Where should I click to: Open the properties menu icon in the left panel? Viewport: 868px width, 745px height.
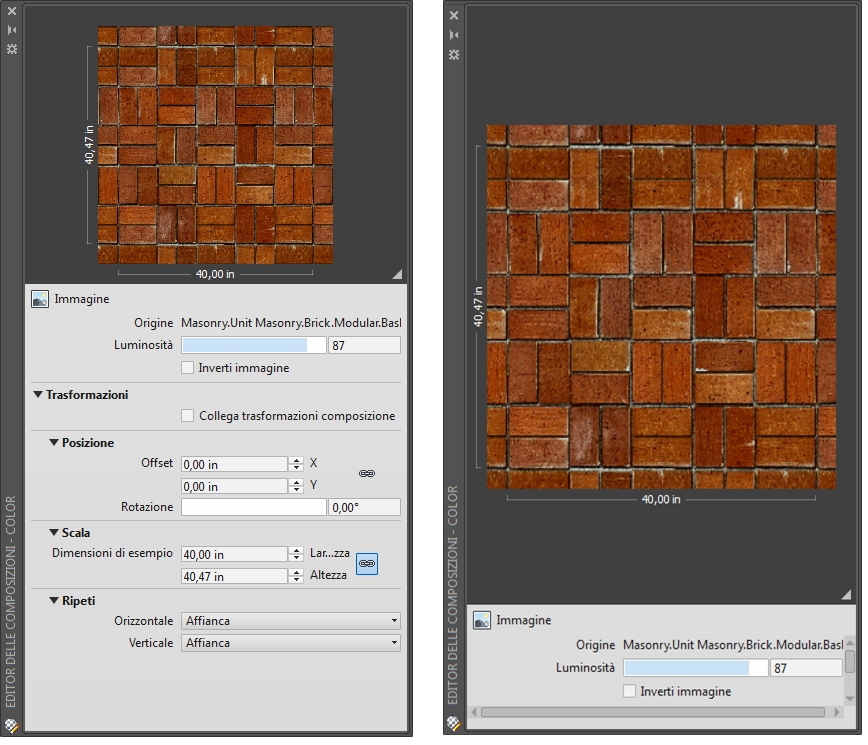coord(12,48)
